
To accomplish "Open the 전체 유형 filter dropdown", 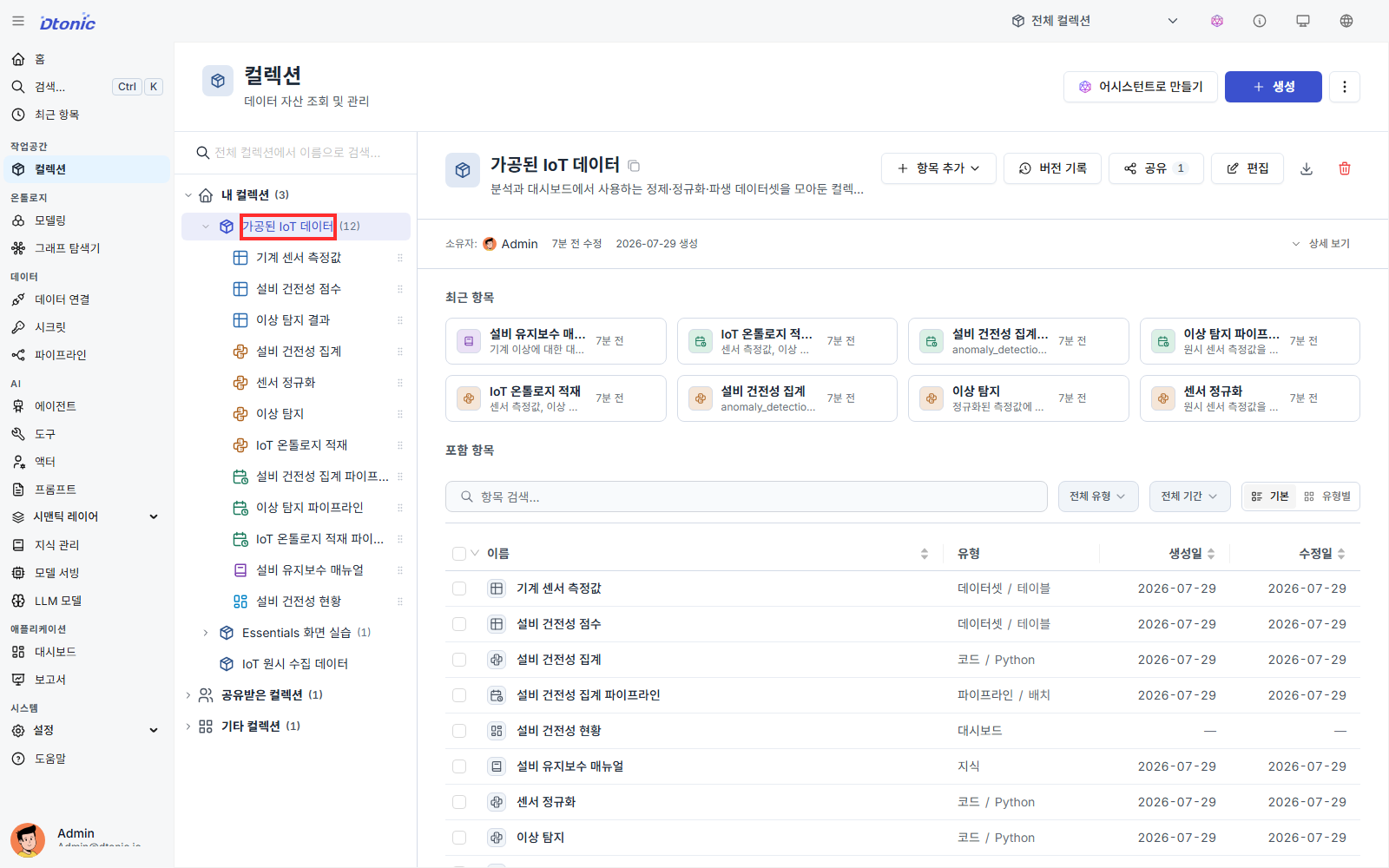I will pyautogui.click(x=1098, y=496).
